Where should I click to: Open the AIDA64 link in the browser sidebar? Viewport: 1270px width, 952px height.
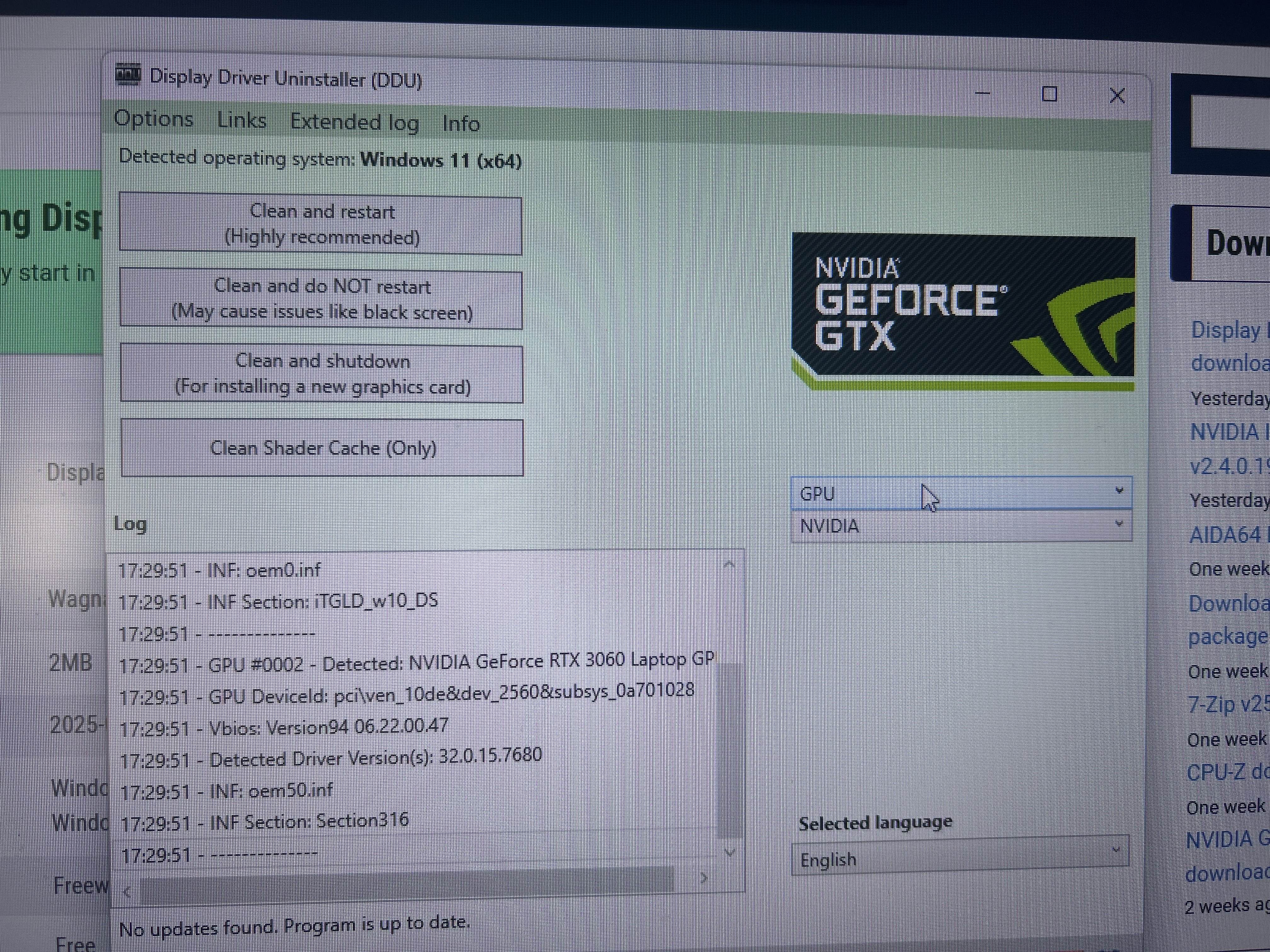point(1229,535)
